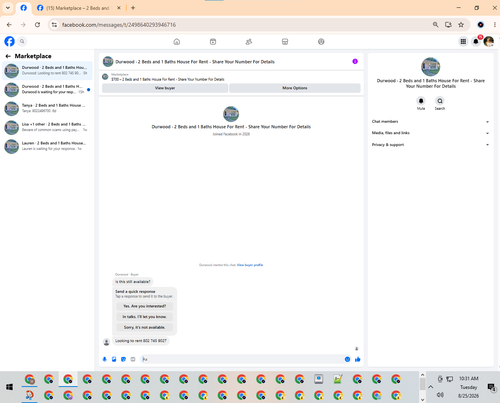Go back using the Marketplace back arrow

tap(8, 56)
